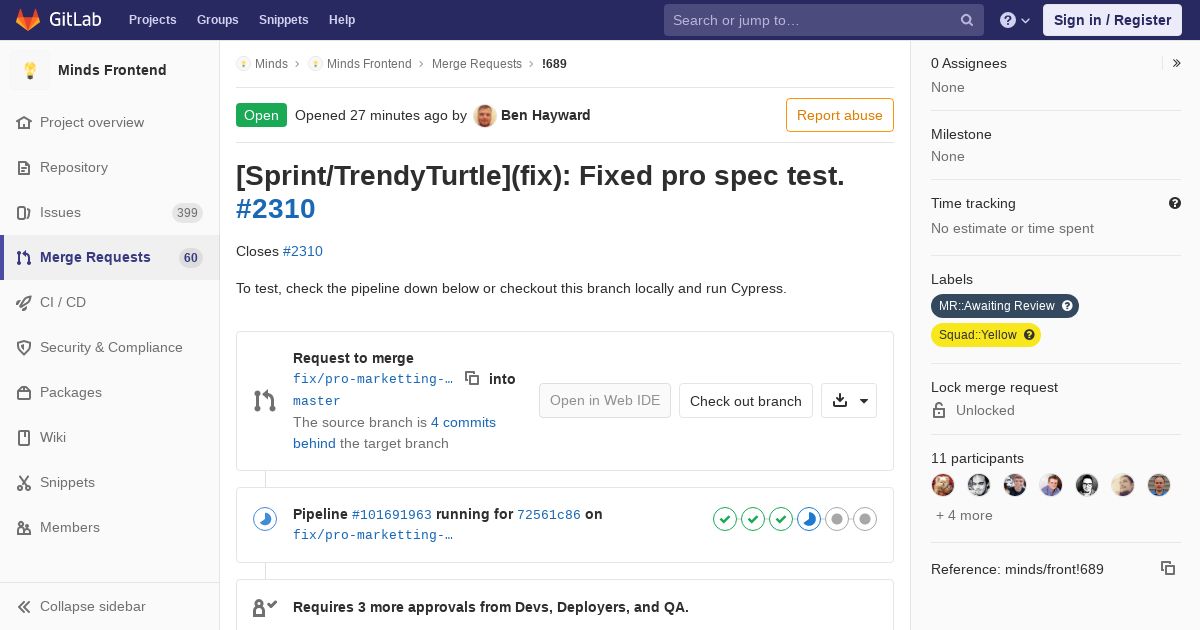Collapse the left sidebar
1200x630 pixels.
[82, 606]
